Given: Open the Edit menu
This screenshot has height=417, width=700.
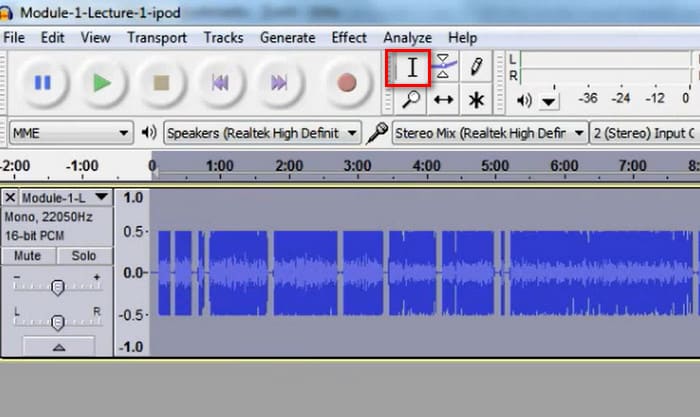Looking at the screenshot, I should point(53,38).
